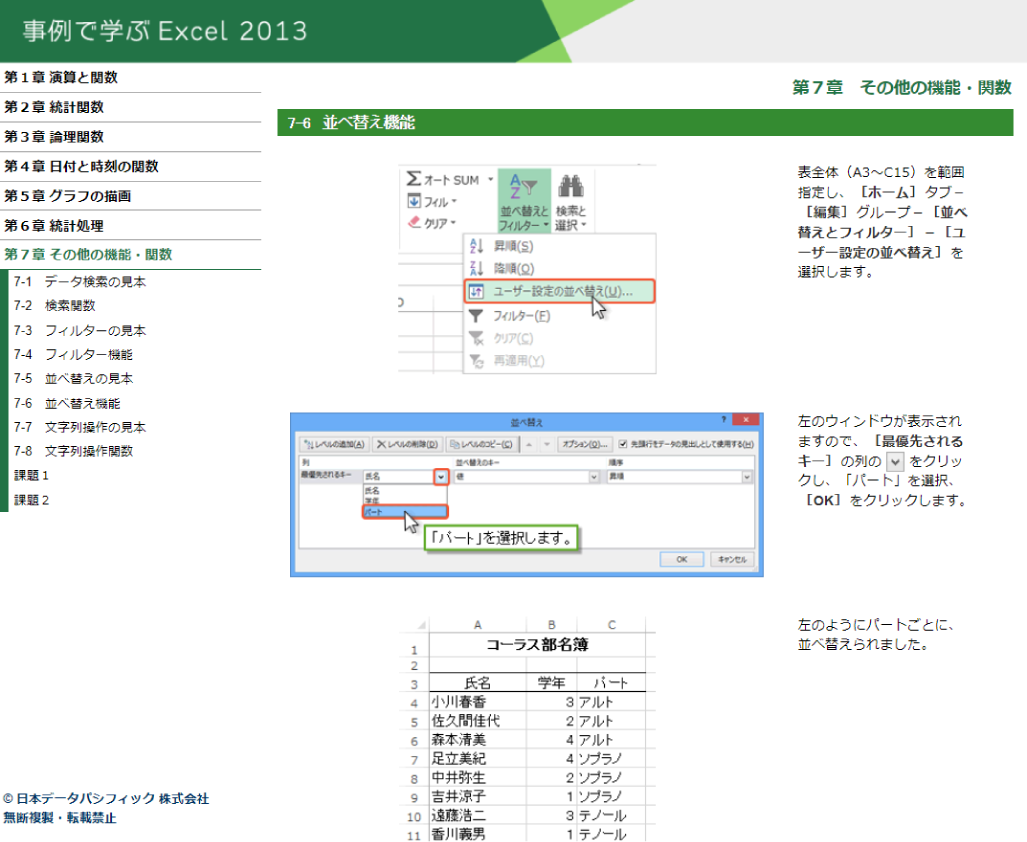Open the AutoSUM dropdown arrow
The image size is (1027, 842).
point(490,179)
